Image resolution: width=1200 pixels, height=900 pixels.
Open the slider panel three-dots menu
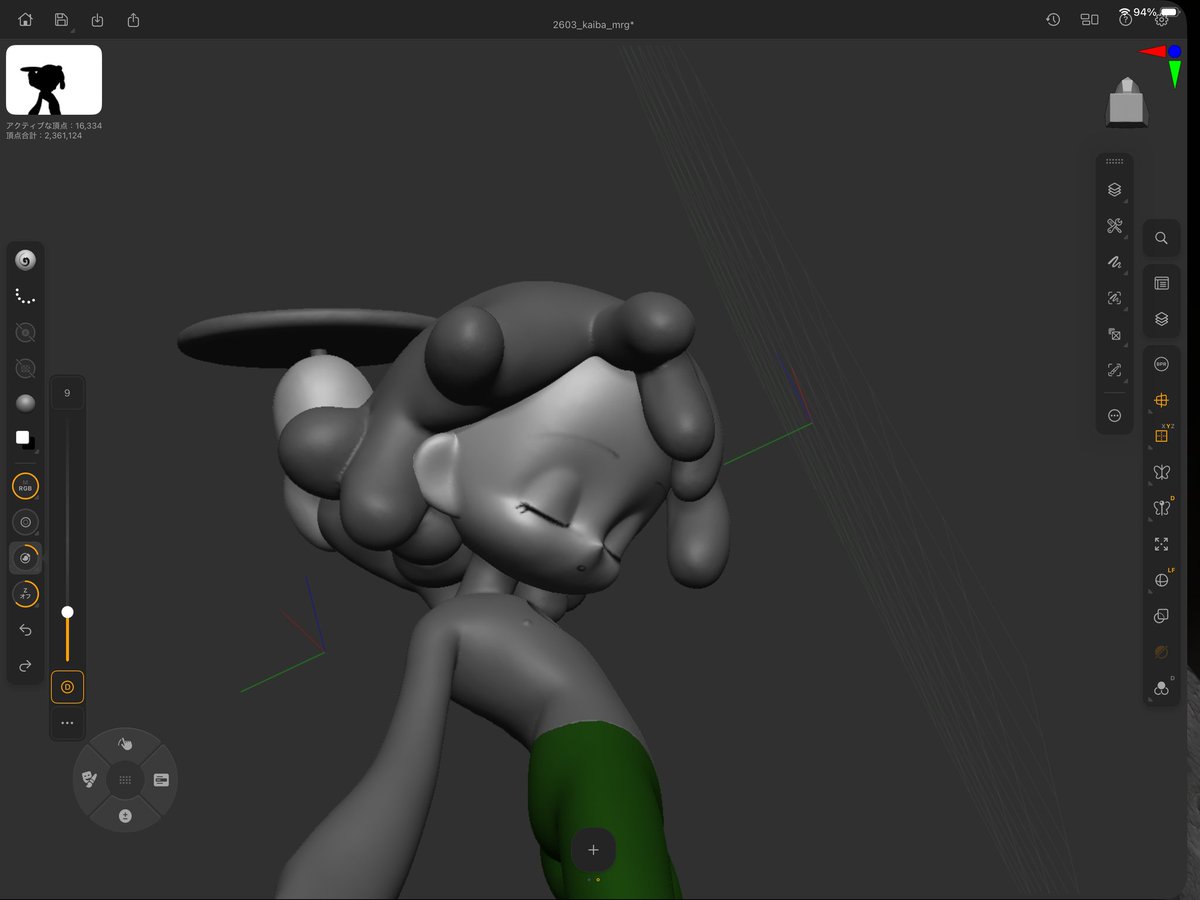[x=67, y=722]
